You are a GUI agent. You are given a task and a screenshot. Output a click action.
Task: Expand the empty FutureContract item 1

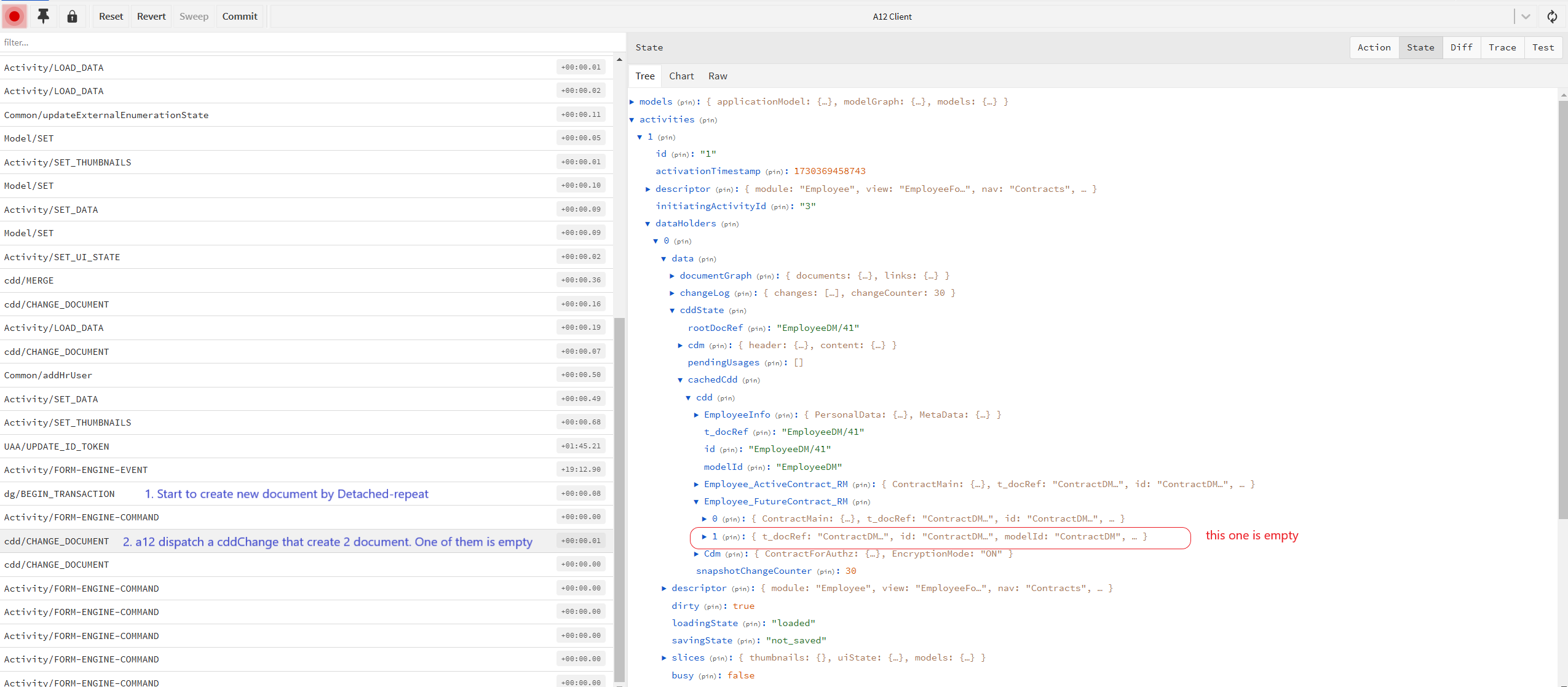tap(705, 537)
